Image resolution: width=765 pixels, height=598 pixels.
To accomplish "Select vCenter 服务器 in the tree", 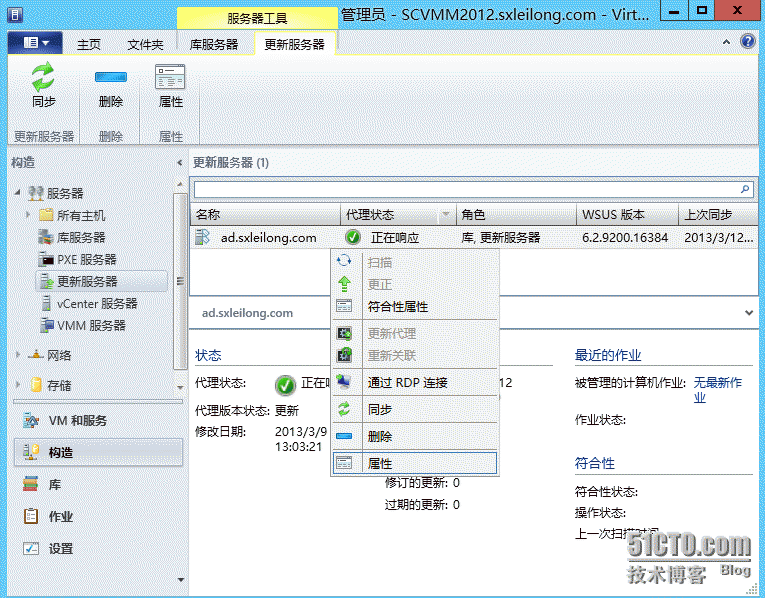I will point(90,303).
